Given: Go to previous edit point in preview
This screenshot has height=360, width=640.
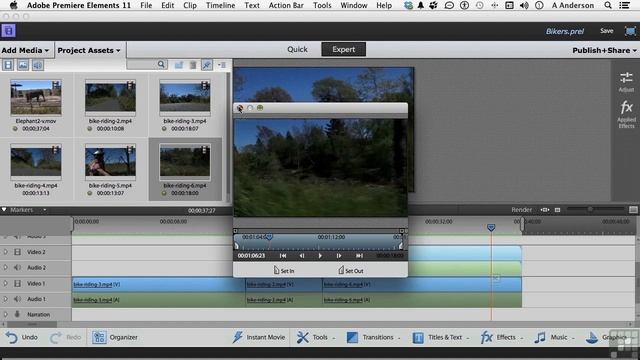Looking at the screenshot, I should click(x=283, y=256).
